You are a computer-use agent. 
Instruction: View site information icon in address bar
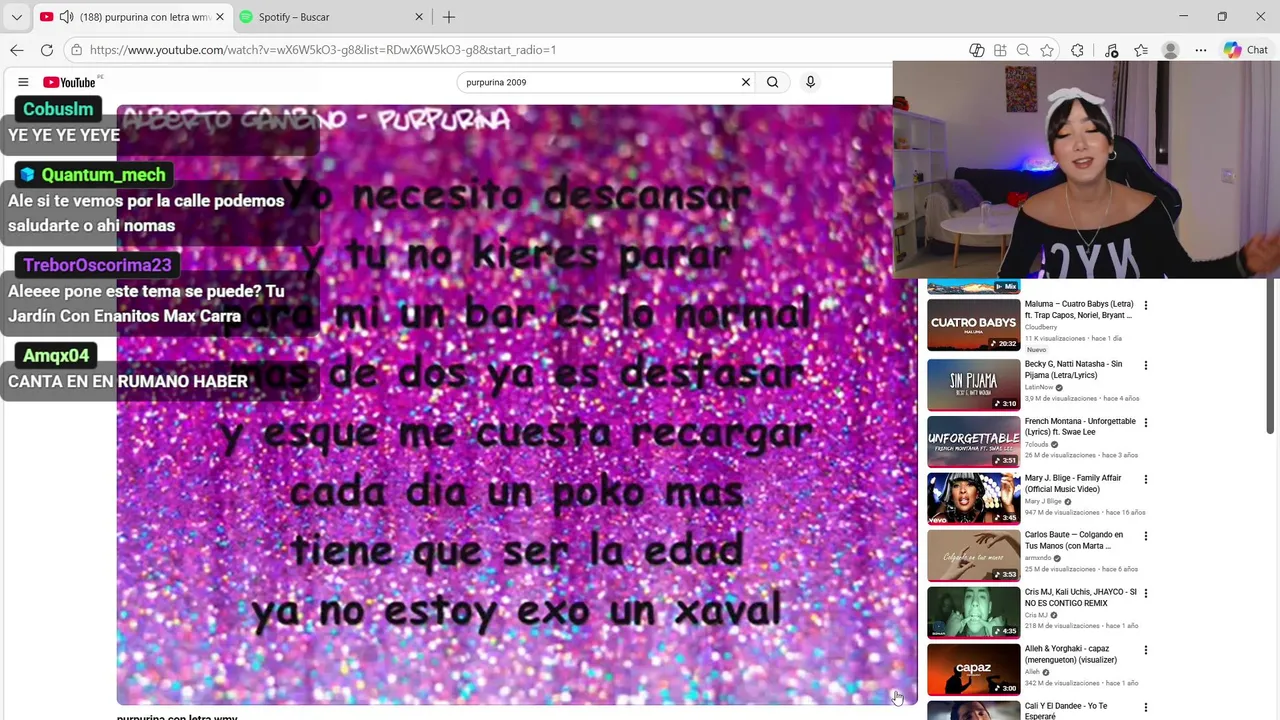point(77,50)
